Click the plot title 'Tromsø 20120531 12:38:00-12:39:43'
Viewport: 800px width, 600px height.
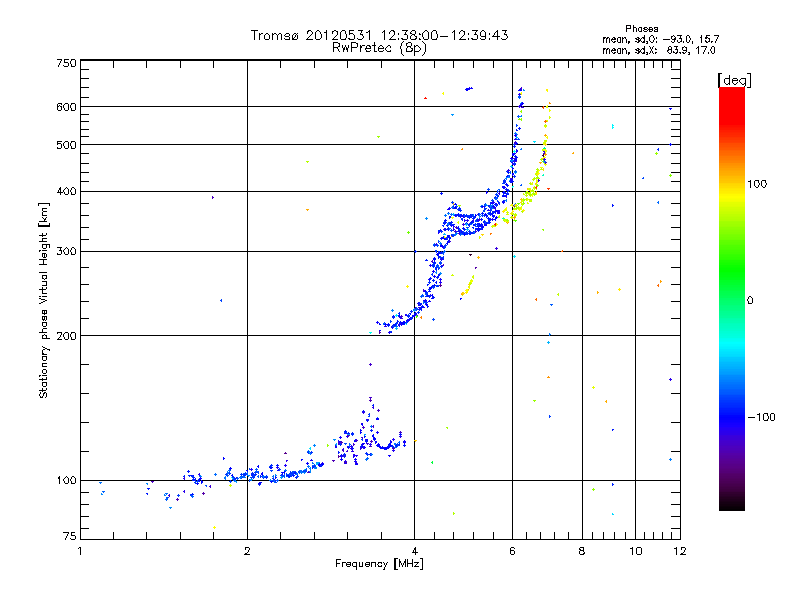click(x=379, y=35)
